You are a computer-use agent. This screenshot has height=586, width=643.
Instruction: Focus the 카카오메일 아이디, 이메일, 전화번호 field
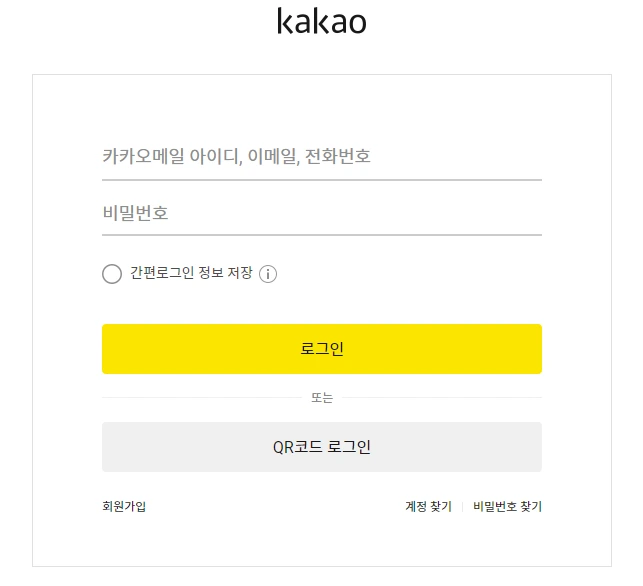(321, 157)
